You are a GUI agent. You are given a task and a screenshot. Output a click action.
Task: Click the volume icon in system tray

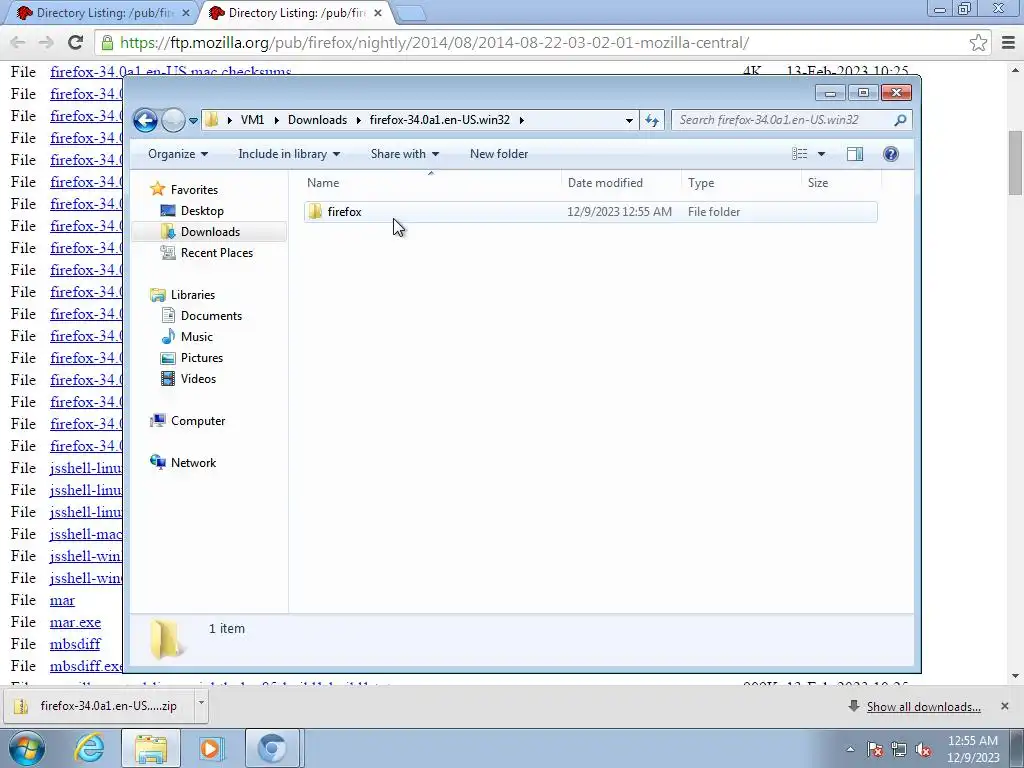point(923,750)
